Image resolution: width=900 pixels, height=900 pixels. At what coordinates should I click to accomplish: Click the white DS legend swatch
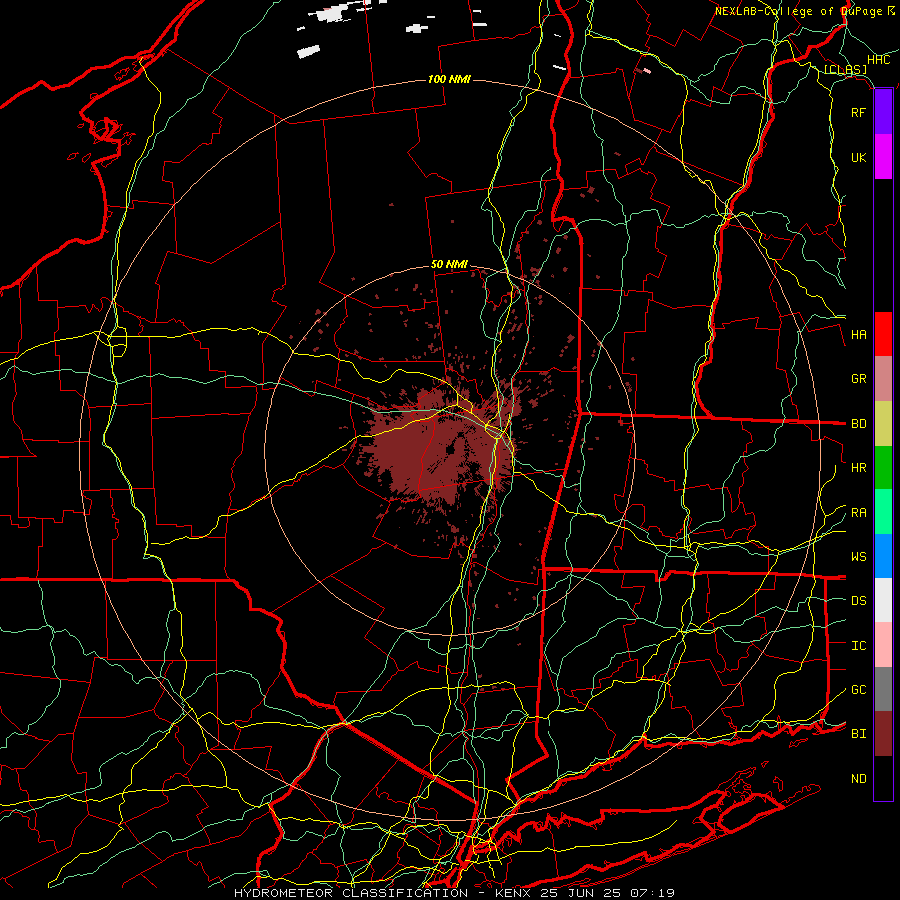[883, 600]
